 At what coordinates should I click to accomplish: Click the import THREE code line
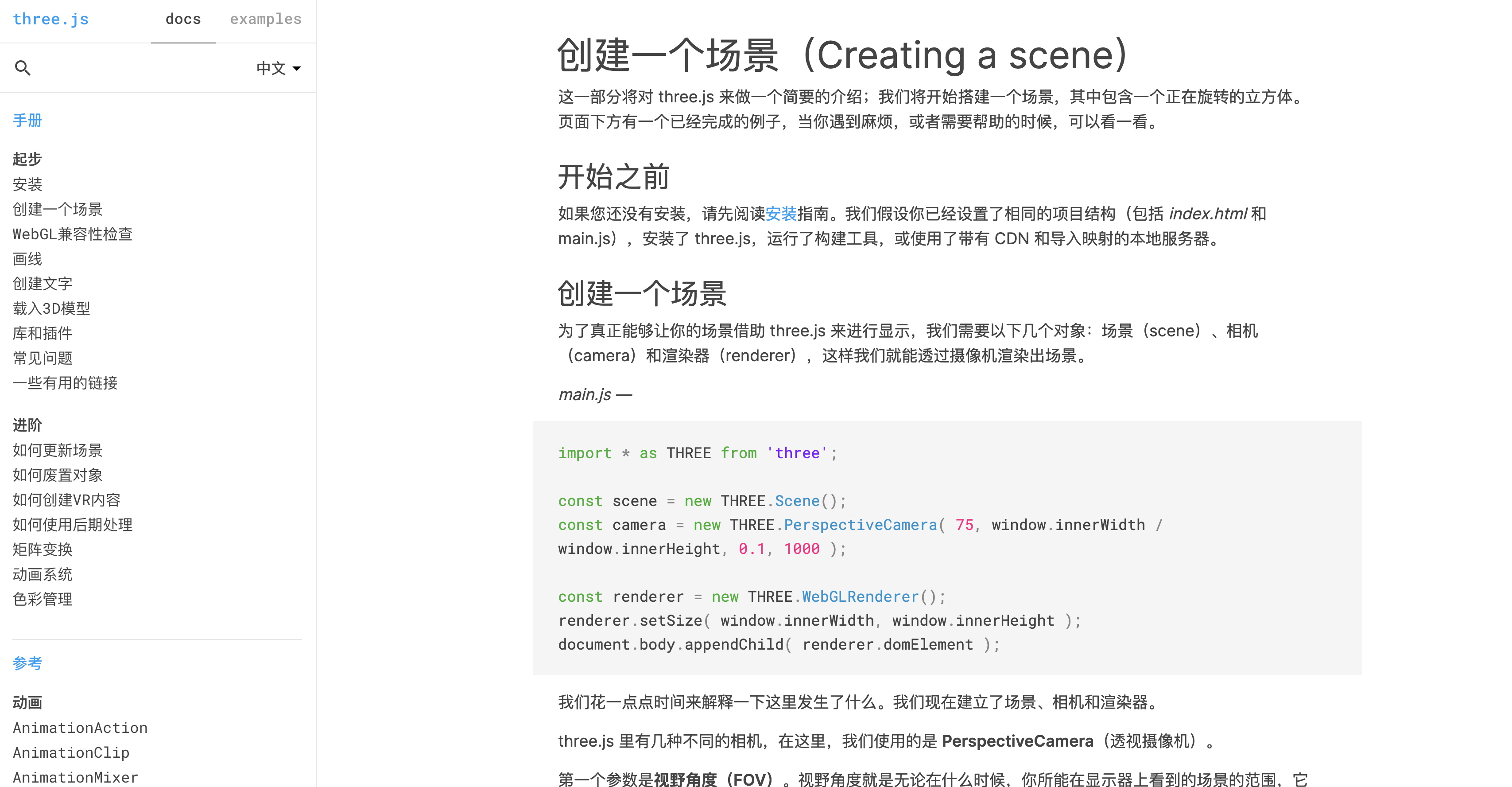(x=698, y=453)
